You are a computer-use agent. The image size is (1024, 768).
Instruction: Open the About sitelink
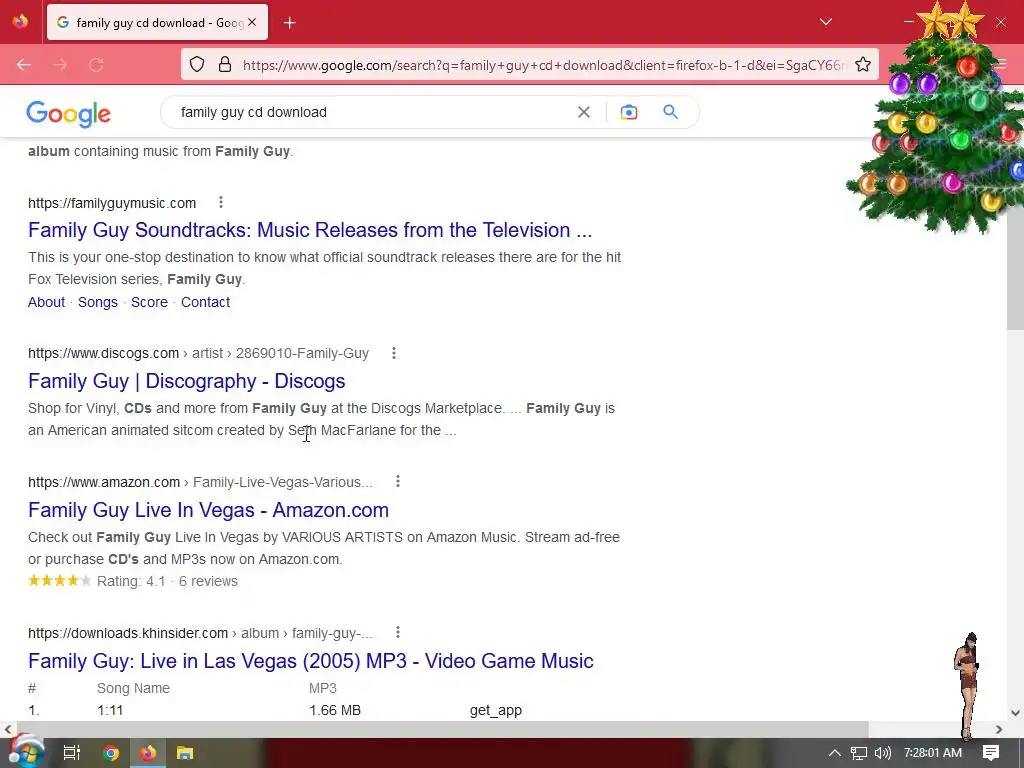46,302
